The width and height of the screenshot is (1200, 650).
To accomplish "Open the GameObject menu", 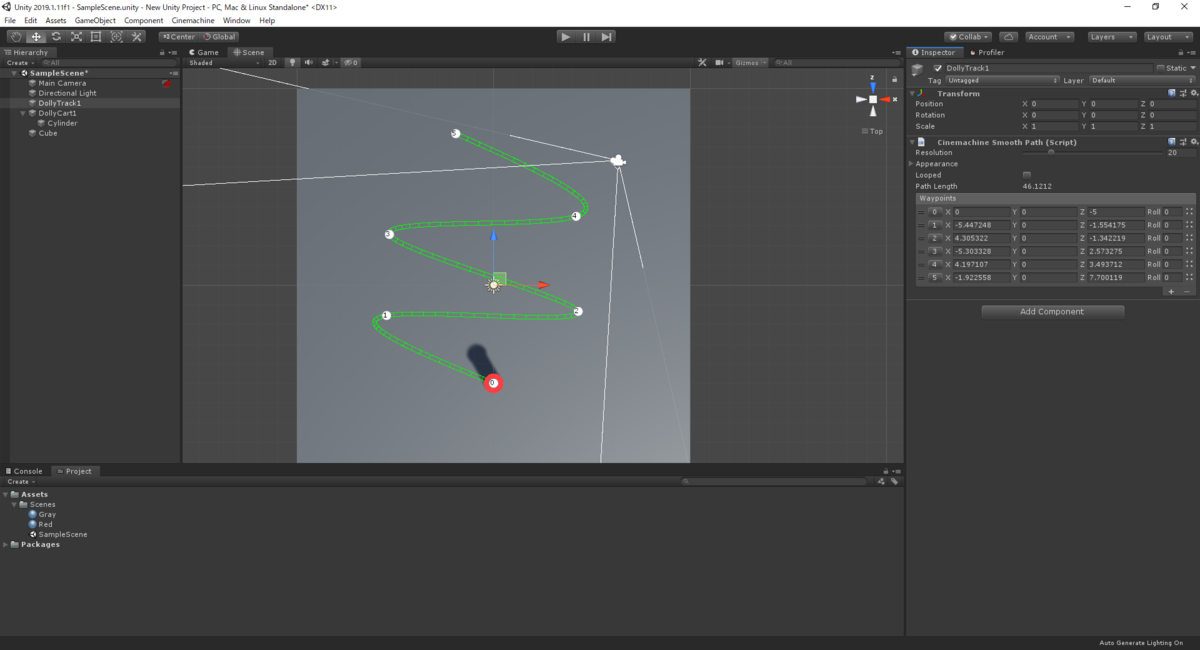I will (95, 20).
